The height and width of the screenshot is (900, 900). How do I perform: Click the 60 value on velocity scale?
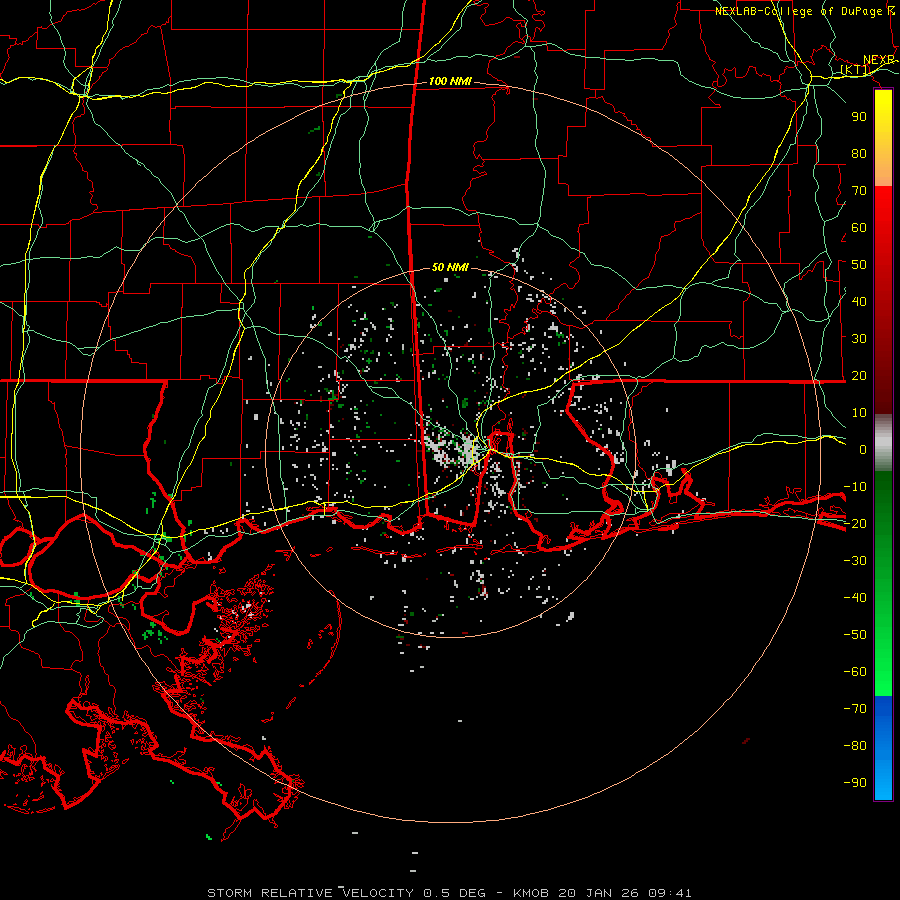click(859, 227)
